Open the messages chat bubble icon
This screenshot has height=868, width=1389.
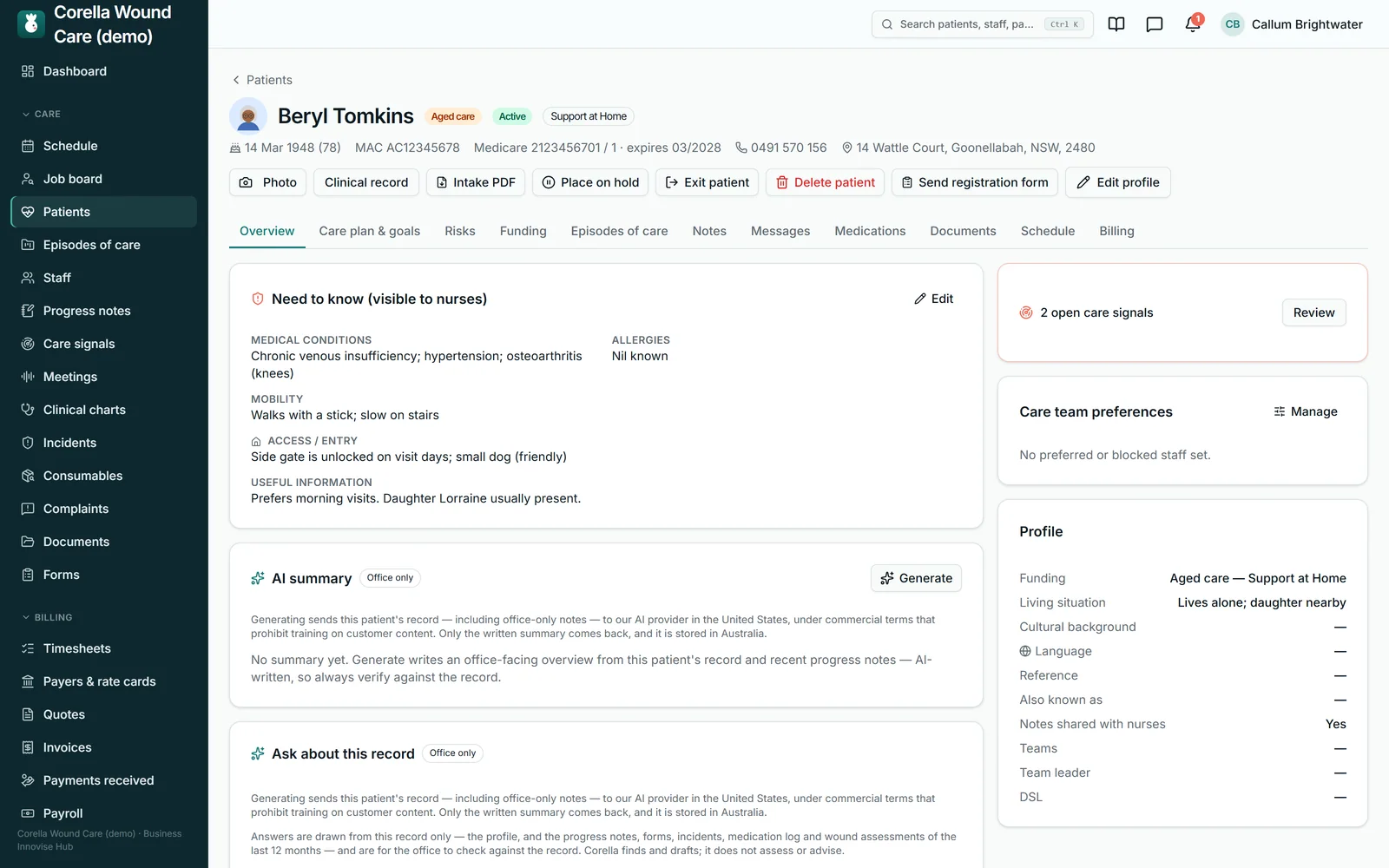pos(1155,24)
